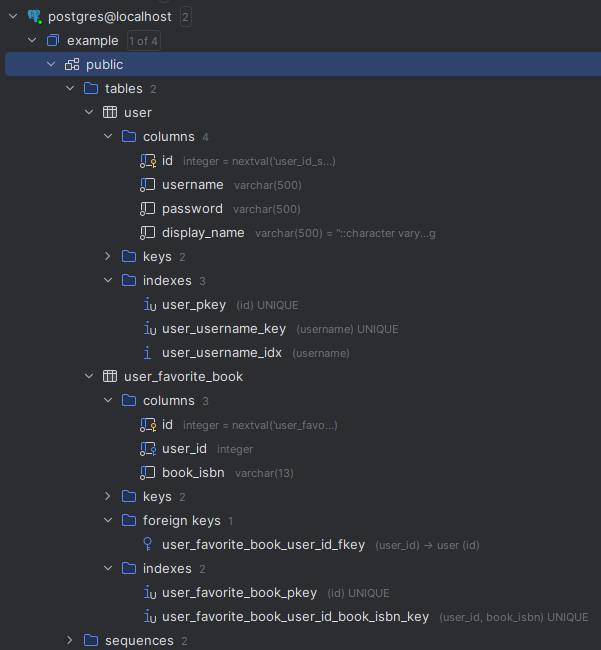This screenshot has height=650, width=601.
Task: Click the PostgreSQL elephant datasource icon
Action: click(x=34, y=17)
